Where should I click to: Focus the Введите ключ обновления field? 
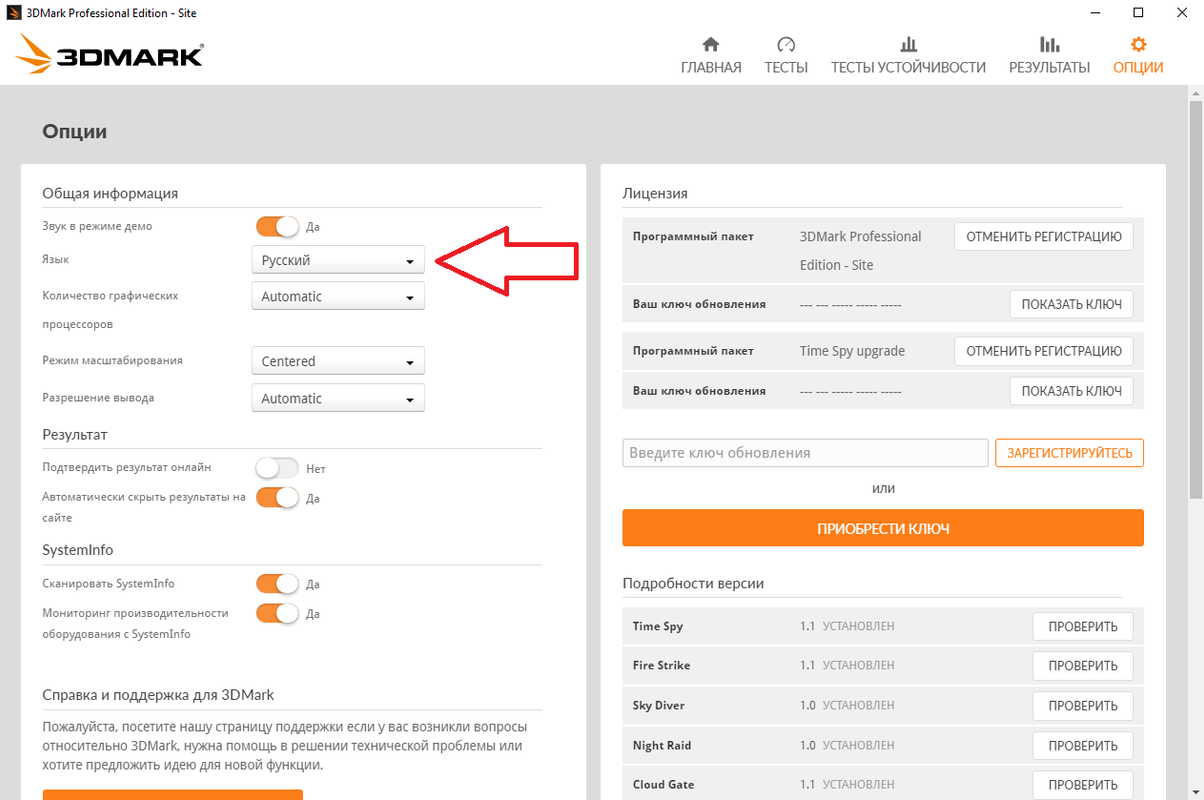(x=805, y=453)
